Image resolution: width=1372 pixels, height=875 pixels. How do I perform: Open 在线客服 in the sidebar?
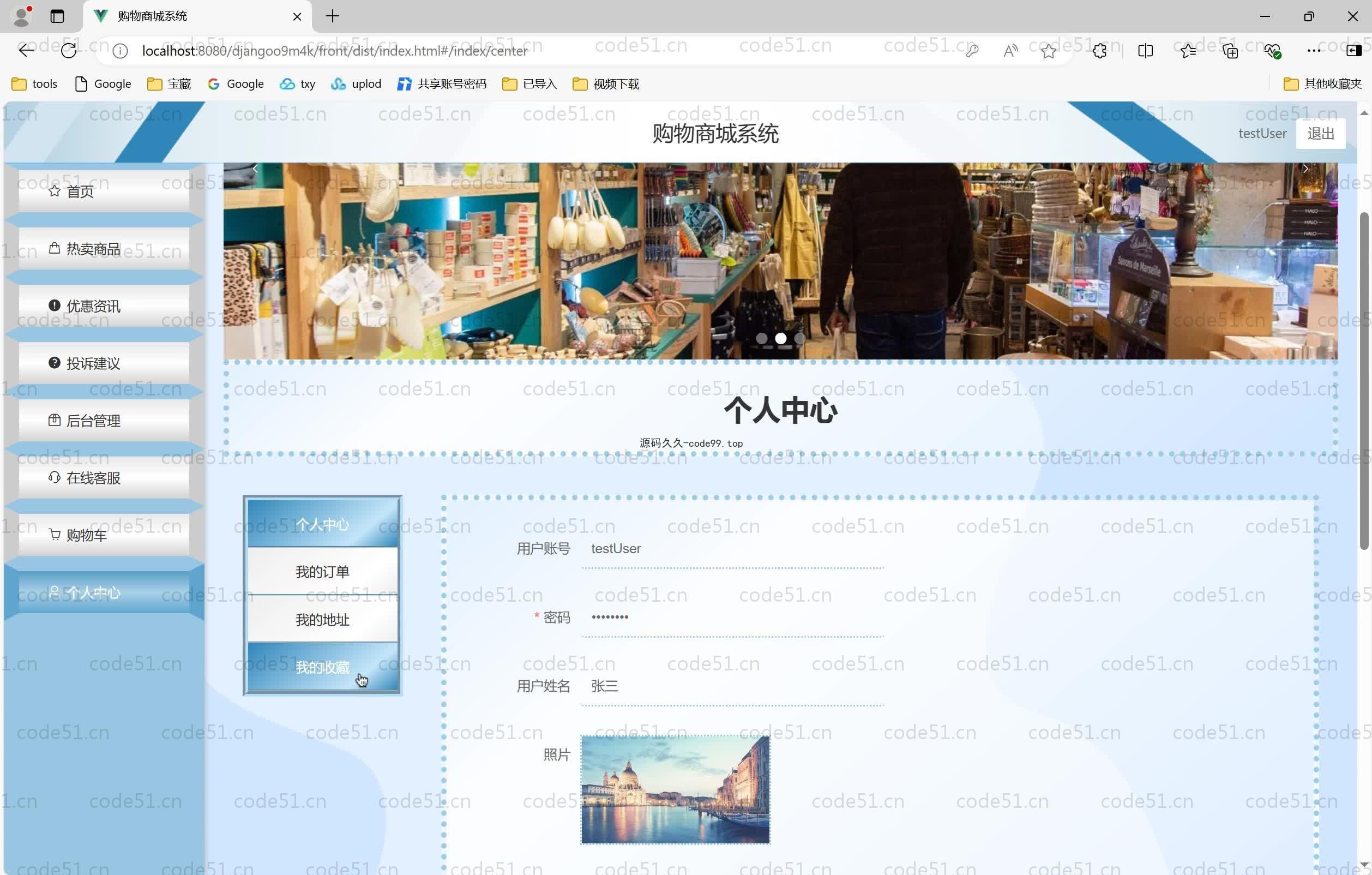104,478
